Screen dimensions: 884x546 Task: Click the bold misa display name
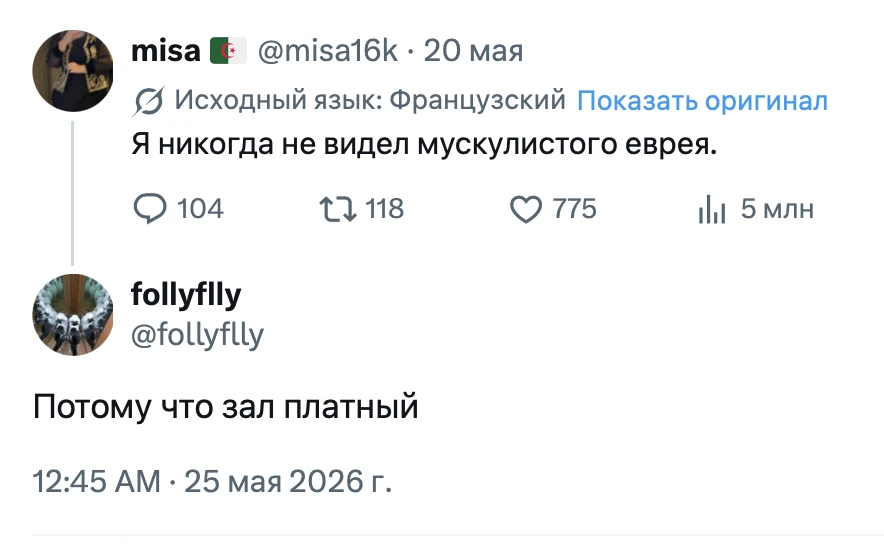point(166,51)
